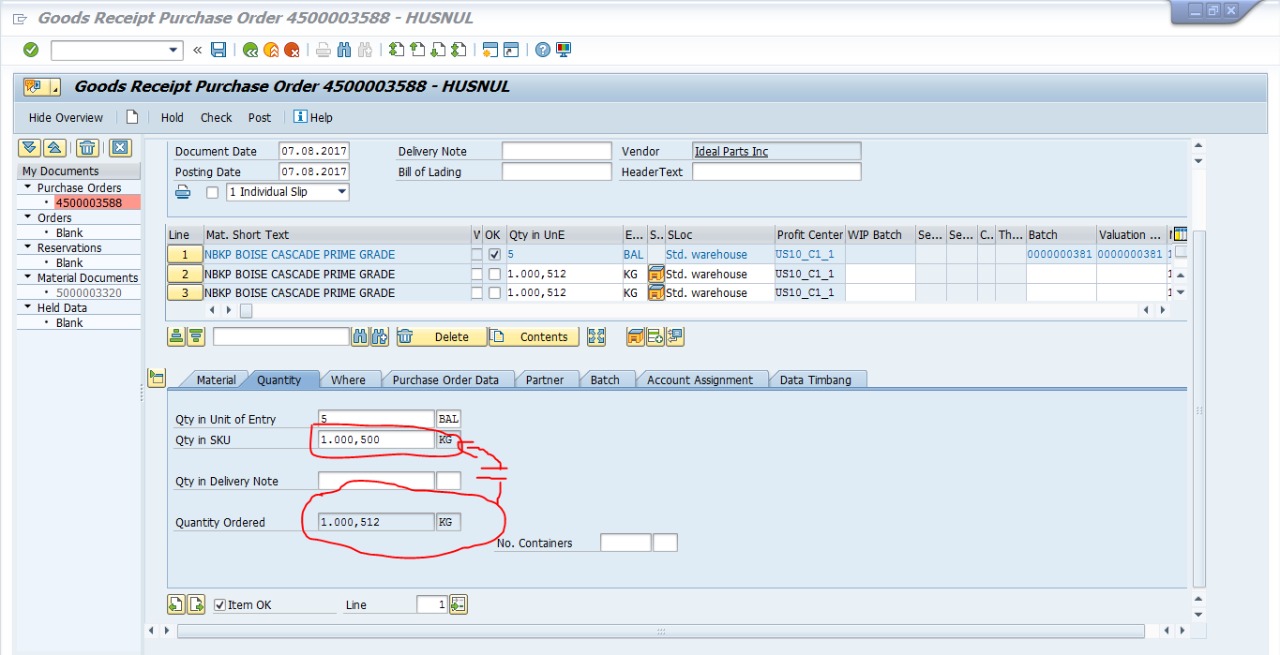
Task: Click the green Enter checkmark icon
Action: tap(31, 50)
